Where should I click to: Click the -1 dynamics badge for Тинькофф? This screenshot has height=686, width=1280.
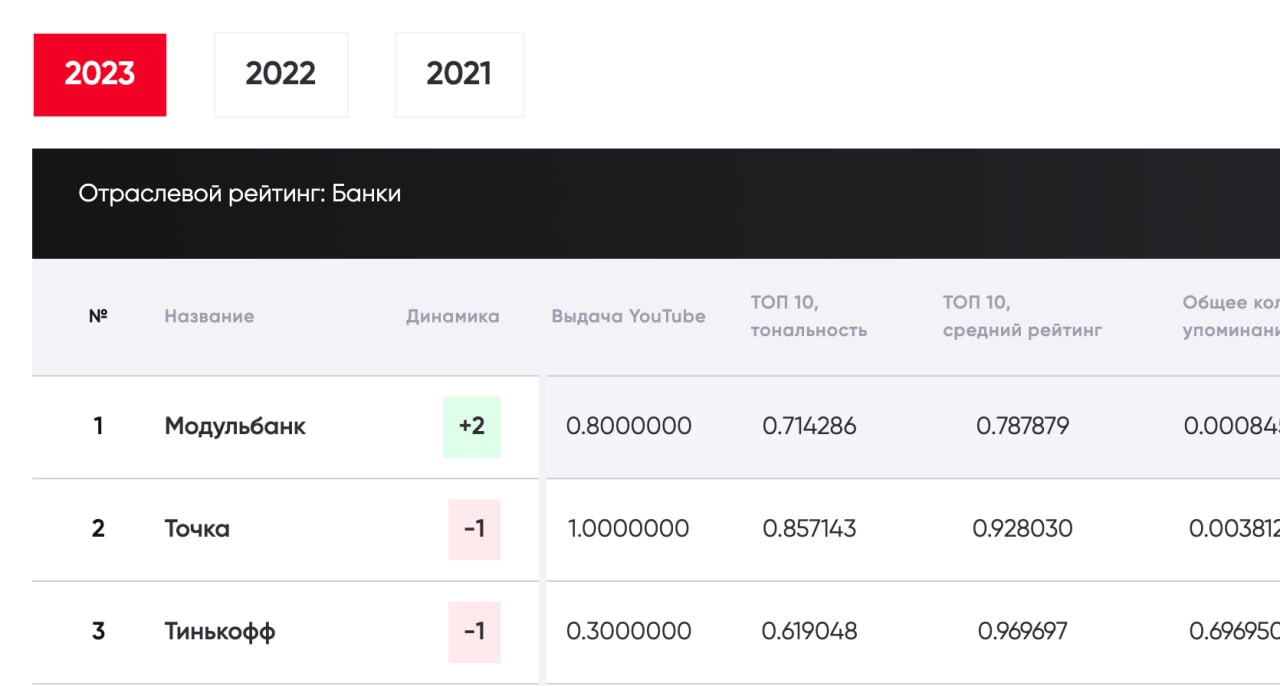click(474, 631)
